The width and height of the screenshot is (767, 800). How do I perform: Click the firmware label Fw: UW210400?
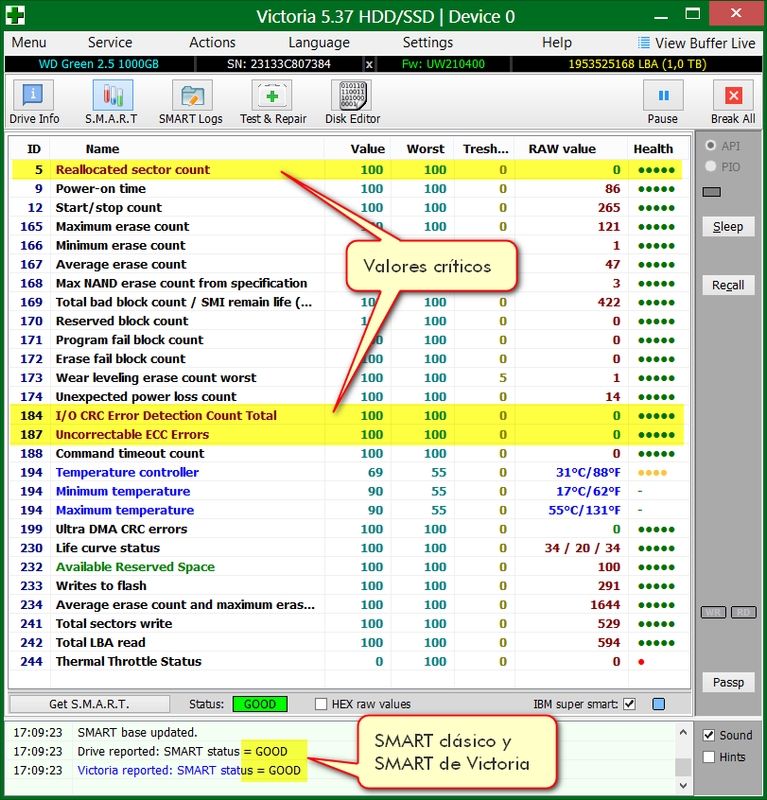[x=443, y=64]
